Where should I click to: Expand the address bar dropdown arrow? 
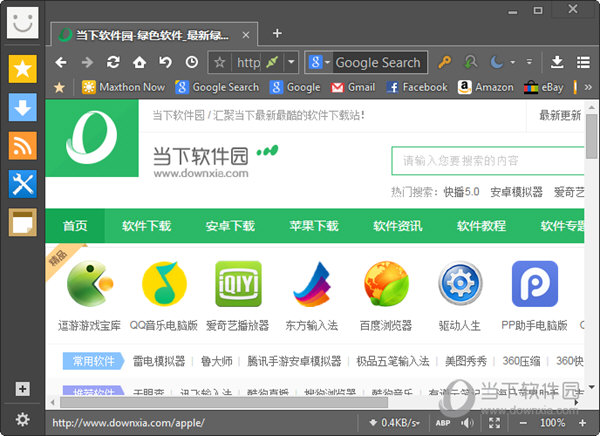tap(291, 62)
